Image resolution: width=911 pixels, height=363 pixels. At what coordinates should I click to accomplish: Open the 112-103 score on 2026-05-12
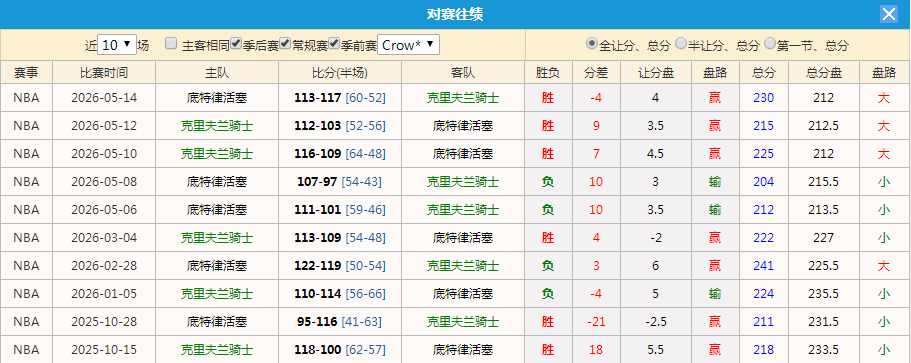coord(318,126)
